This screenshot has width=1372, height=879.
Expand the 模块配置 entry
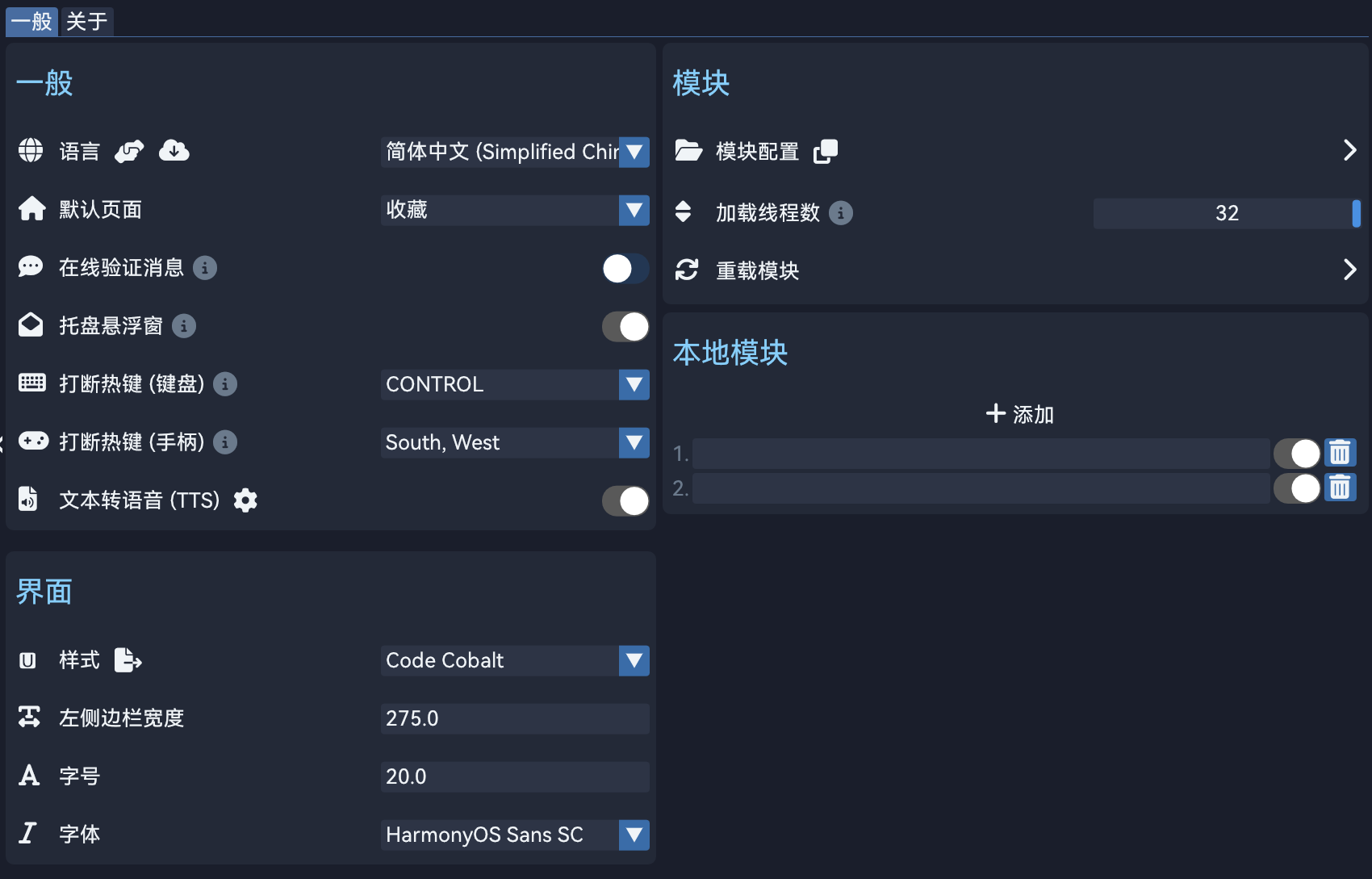point(1349,150)
